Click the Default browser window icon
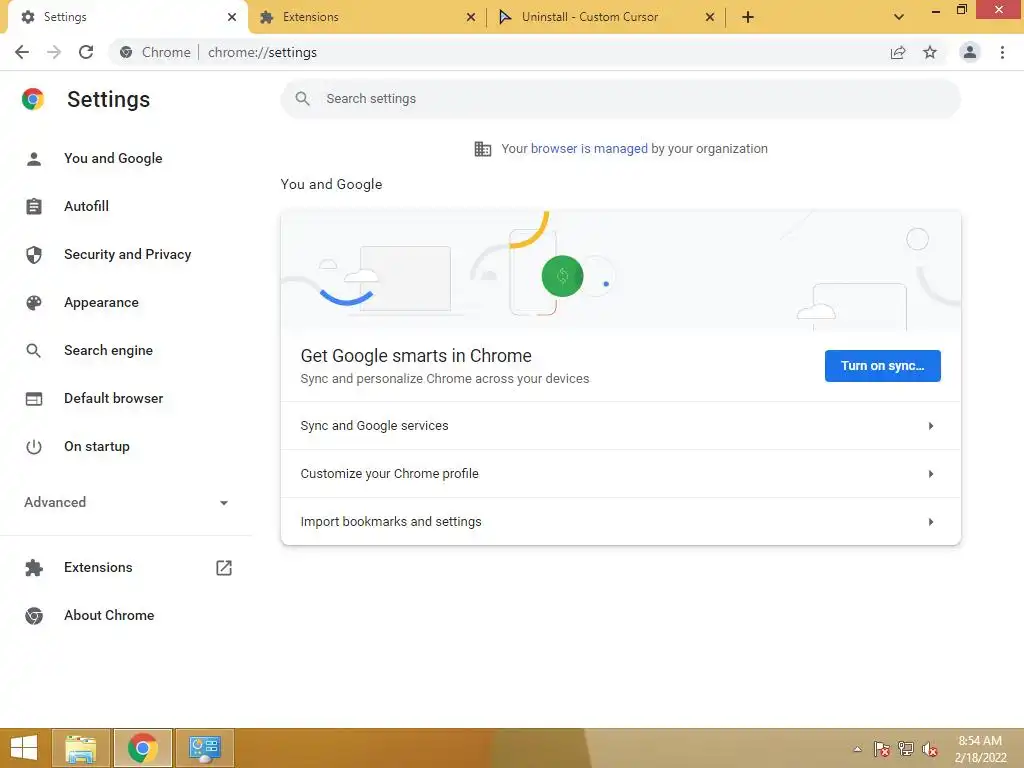The height and width of the screenshot is (768, 1024). [34, 398]
